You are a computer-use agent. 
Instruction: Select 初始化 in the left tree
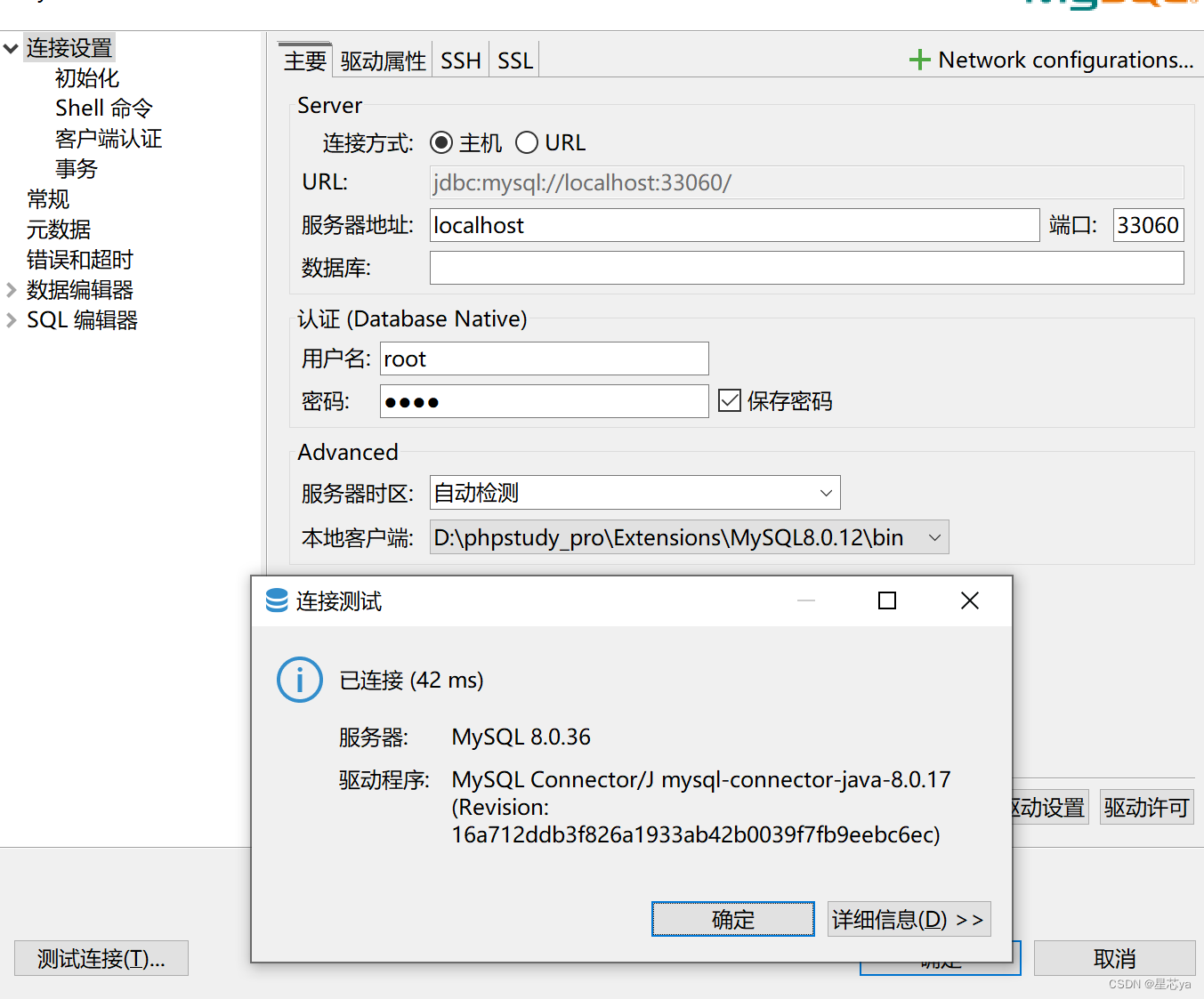tap(87, 78)
